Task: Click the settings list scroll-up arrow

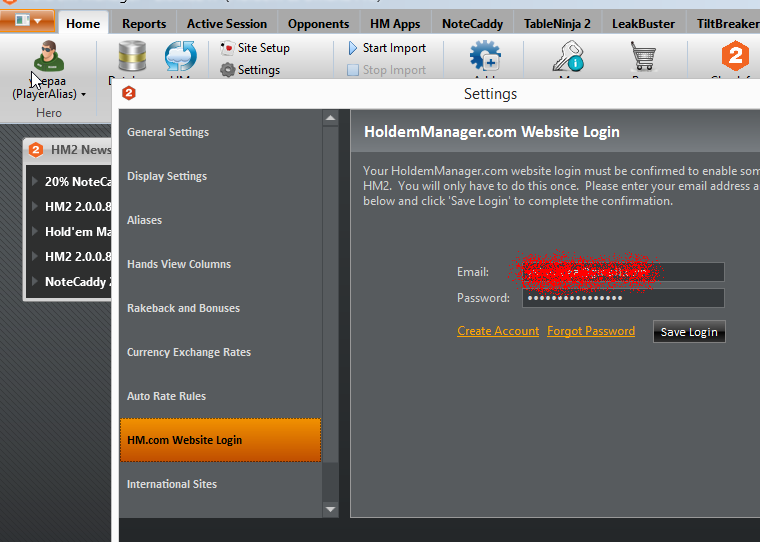Action: tap(331, 118)
